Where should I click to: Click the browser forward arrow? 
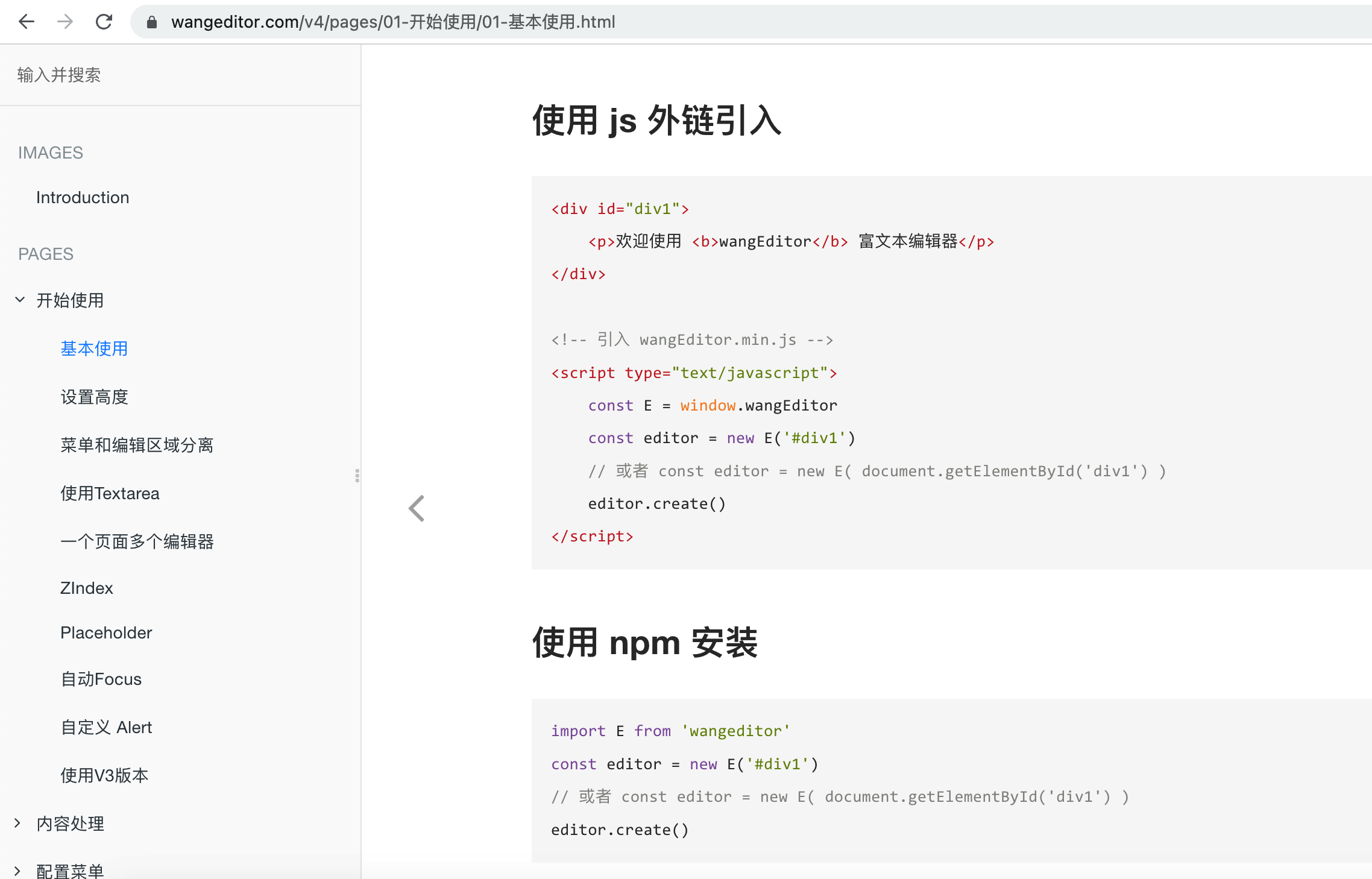click(65, 22)
